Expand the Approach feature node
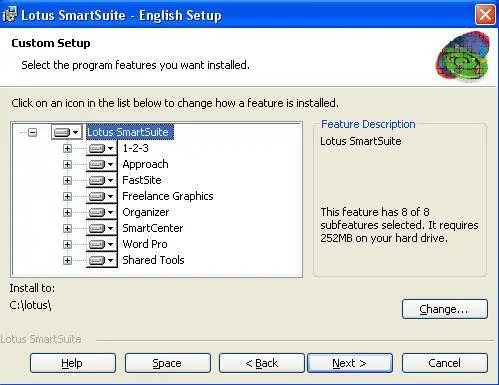This screenshot has height=385, width=499. (x=67, y=164)
